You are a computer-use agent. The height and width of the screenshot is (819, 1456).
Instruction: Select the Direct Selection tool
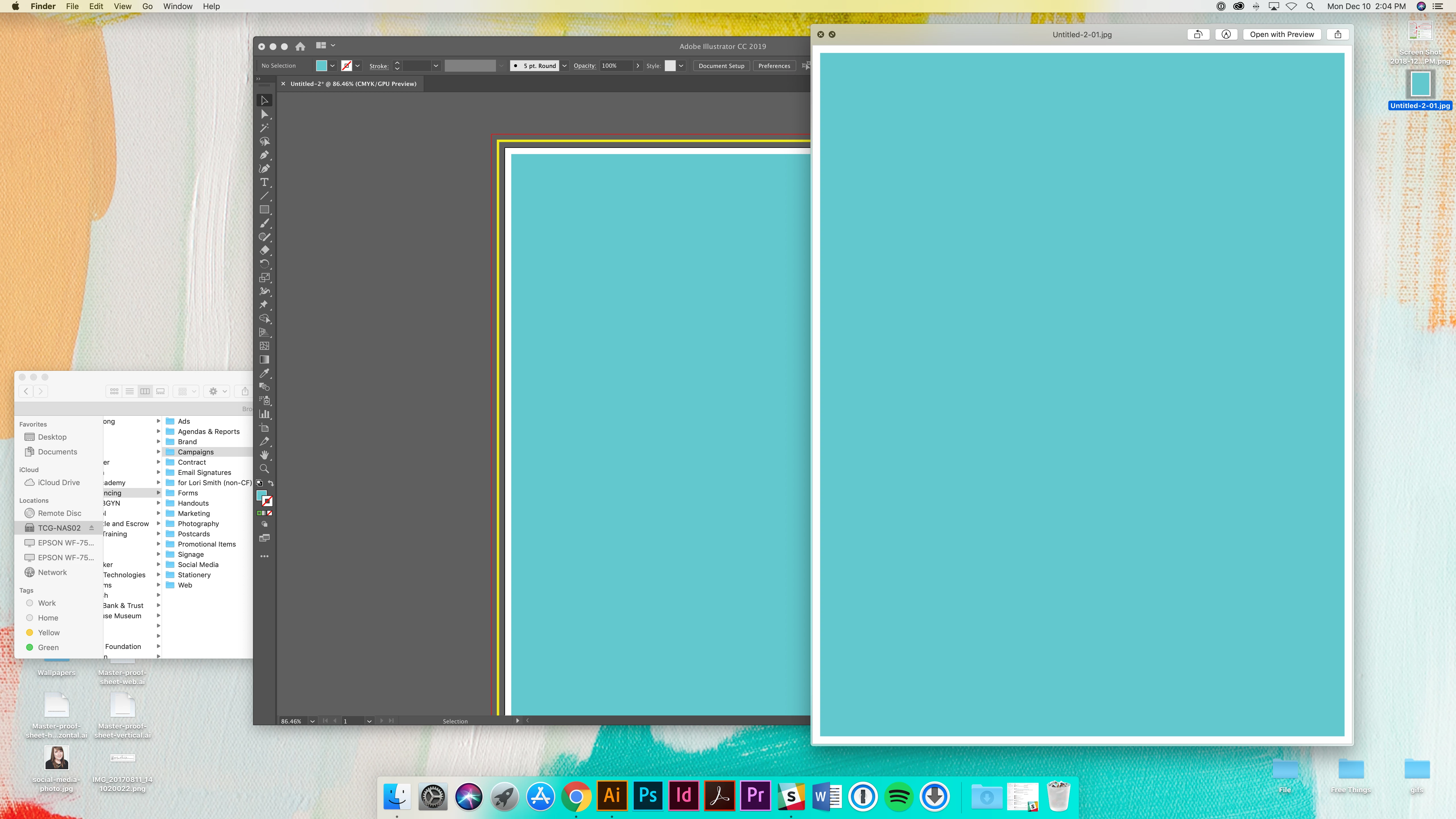point(264,114)
